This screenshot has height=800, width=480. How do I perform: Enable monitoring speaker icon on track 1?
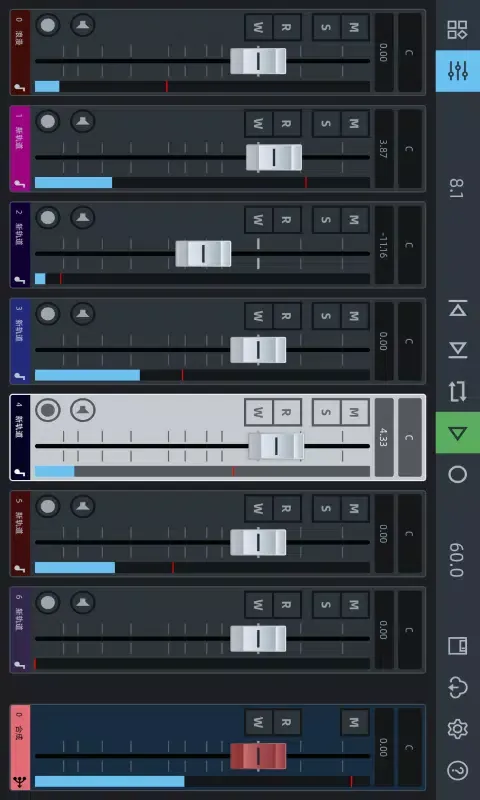[83, 121]
